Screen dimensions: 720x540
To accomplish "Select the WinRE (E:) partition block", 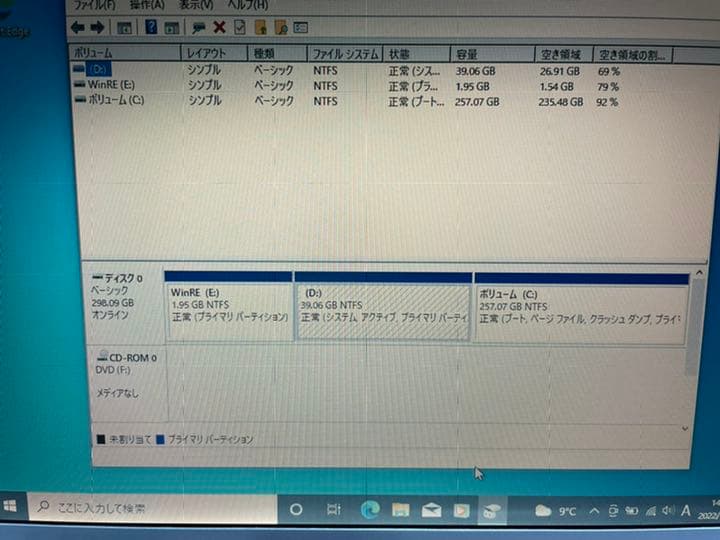I will pyautogui.click(x=228, y=306).
